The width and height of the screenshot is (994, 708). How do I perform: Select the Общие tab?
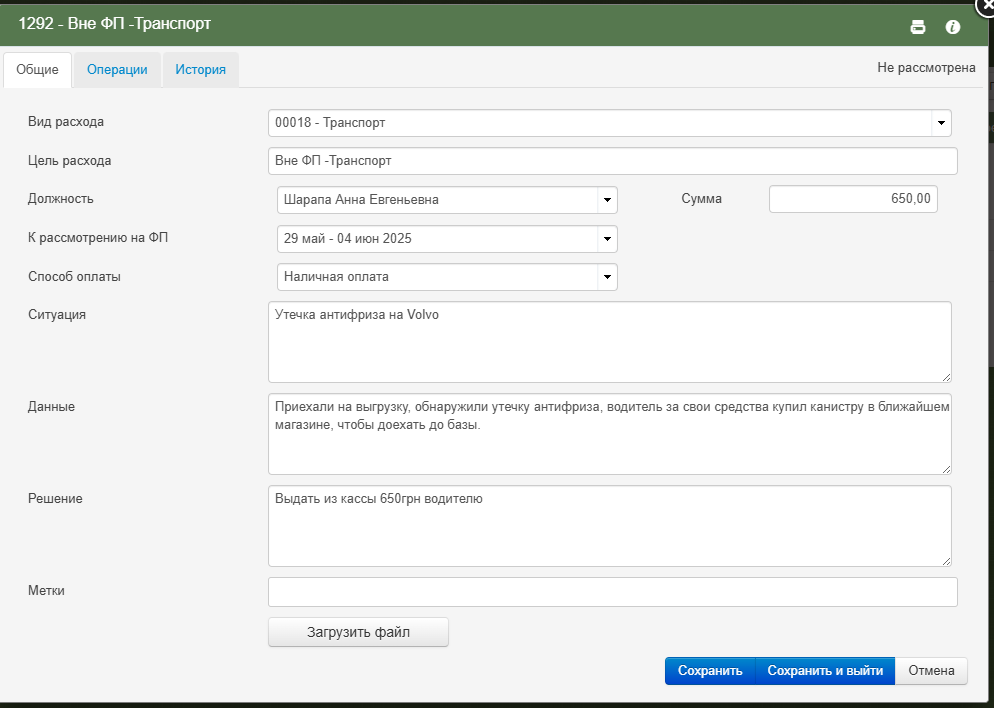click(37, 70)
